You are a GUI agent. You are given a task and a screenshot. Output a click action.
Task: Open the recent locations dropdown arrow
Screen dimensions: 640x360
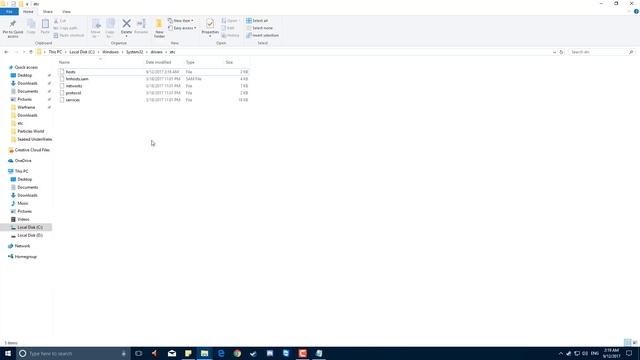[x=24, y=52]
